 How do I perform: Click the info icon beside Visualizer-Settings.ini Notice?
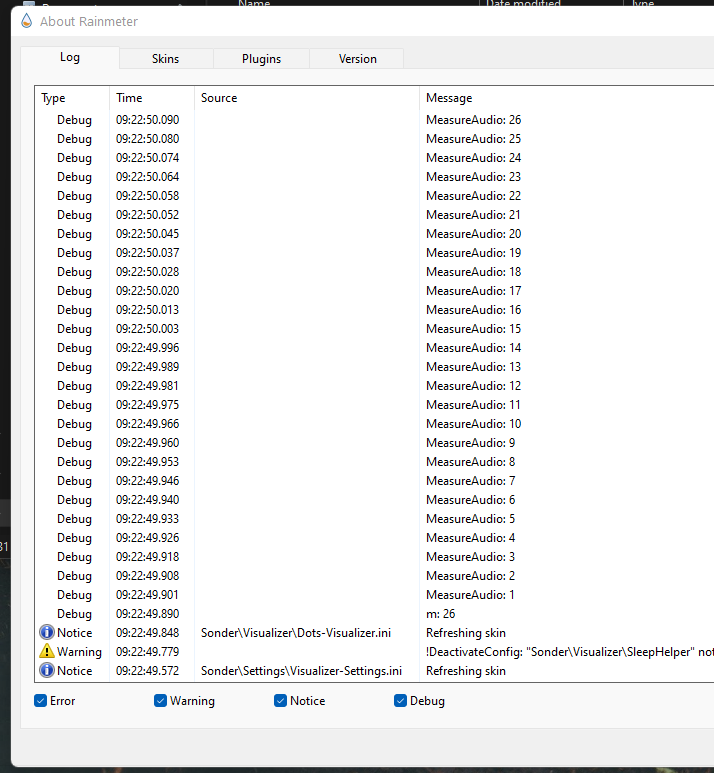[x=47, y=670]
